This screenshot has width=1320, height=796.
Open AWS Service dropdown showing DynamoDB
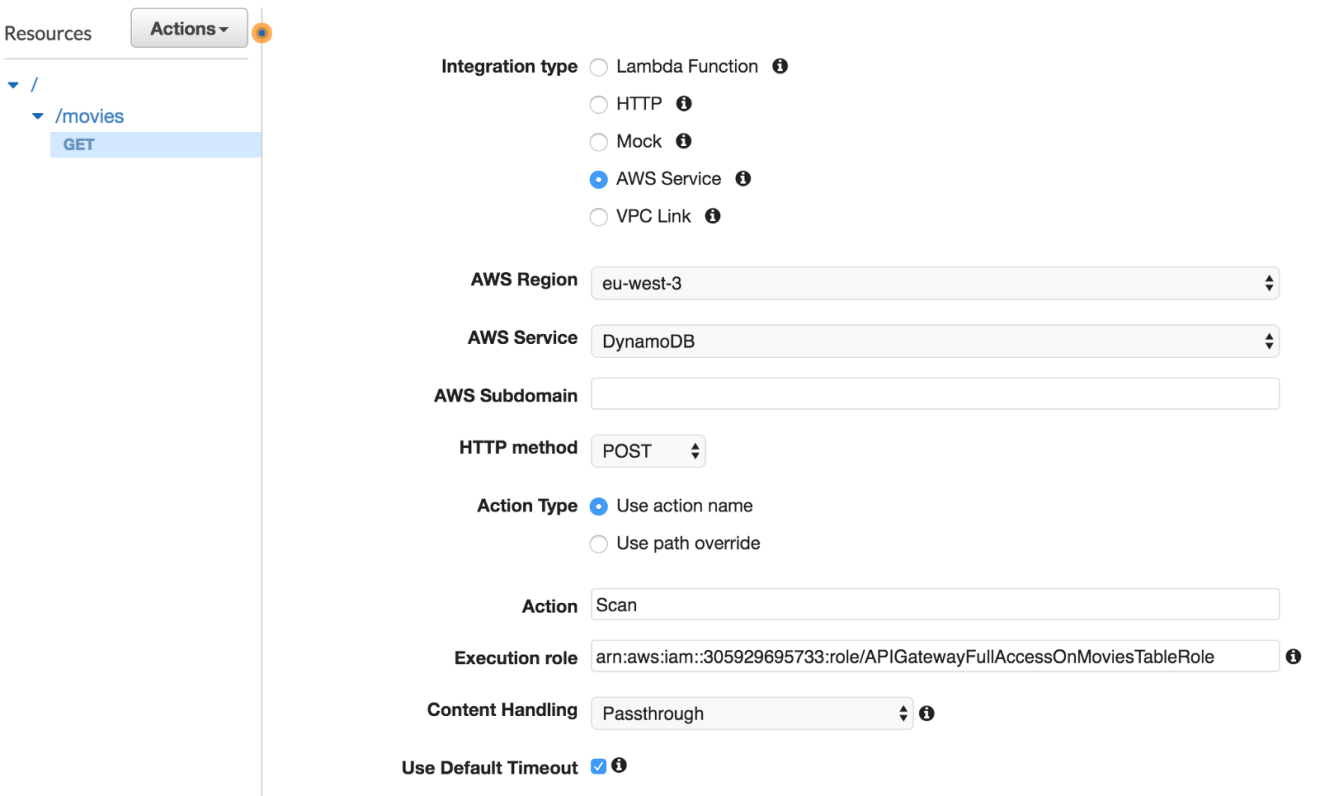tap(935, 341)
